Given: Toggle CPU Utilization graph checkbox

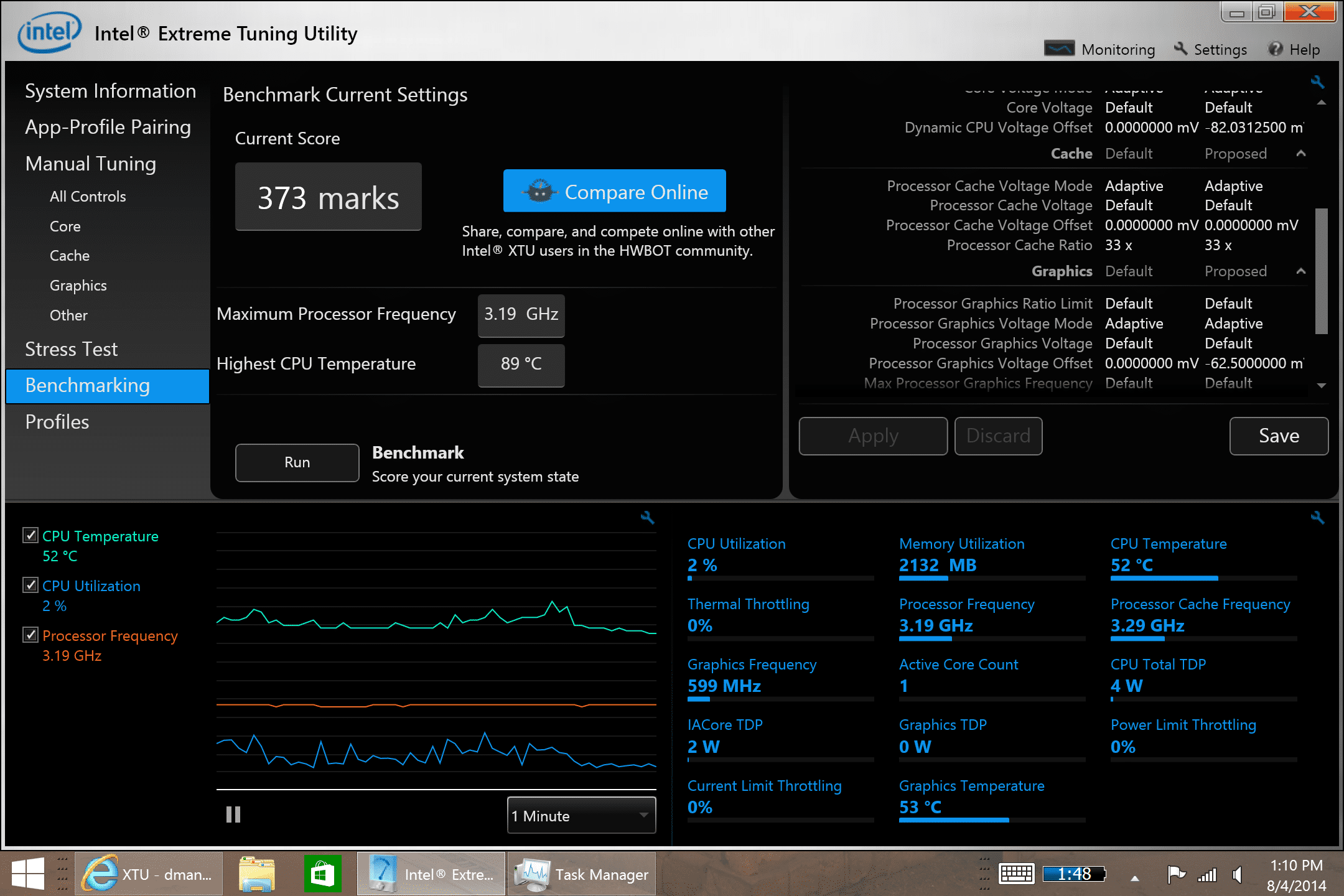Looking at the screenshot, I should coord(30,585).
